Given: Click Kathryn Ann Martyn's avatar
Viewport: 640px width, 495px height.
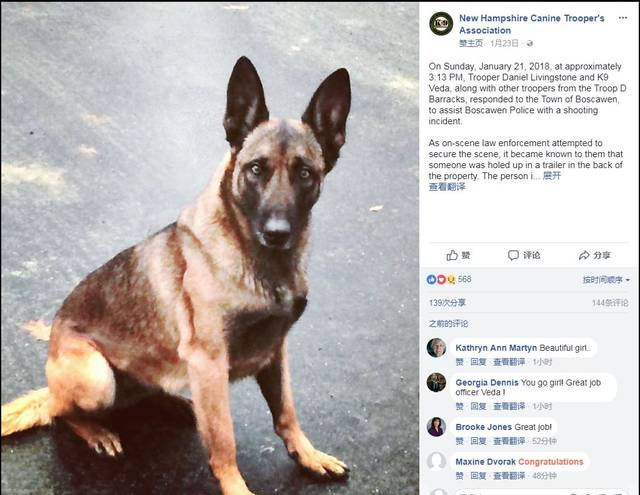Looking at the screenshot, I should click(x=436, y=348).
